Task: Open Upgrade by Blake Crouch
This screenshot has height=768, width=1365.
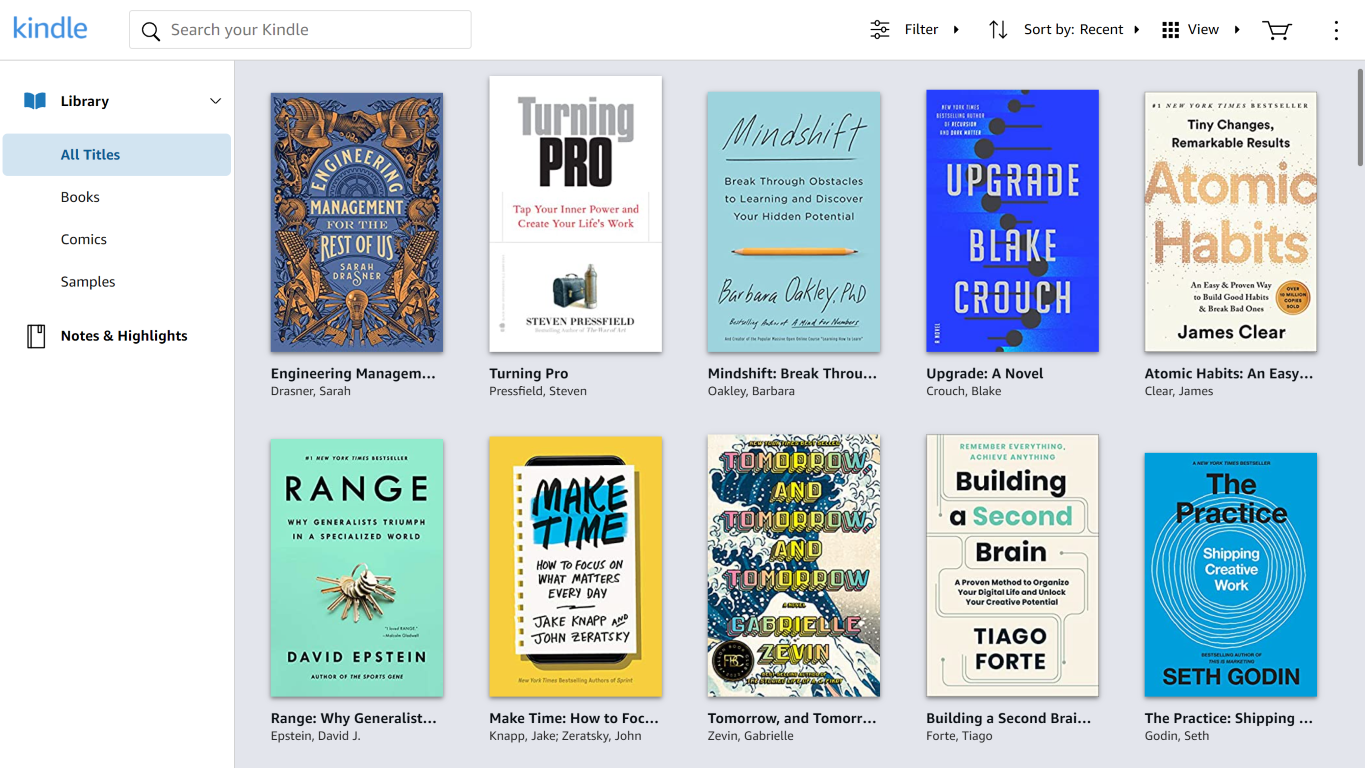Action: [1012, 221]
